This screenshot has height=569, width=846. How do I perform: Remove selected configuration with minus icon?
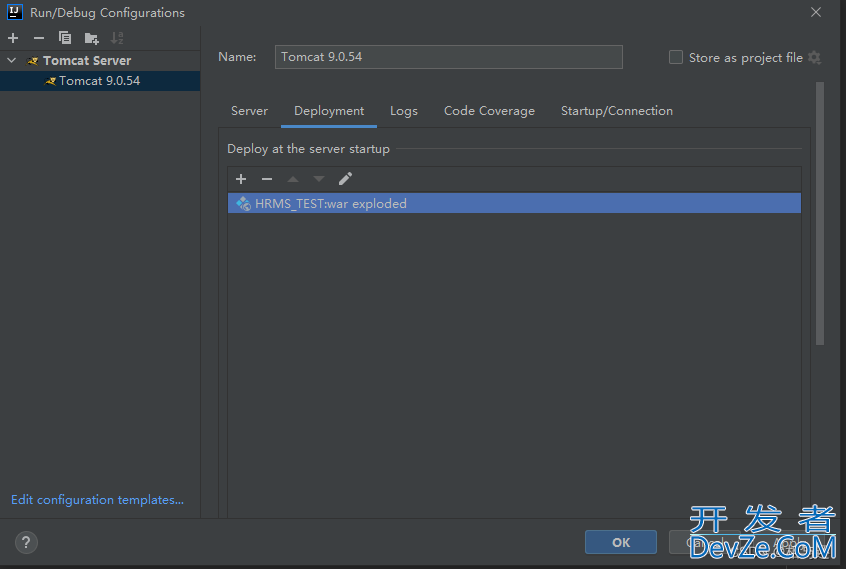[x=39, y=38]
